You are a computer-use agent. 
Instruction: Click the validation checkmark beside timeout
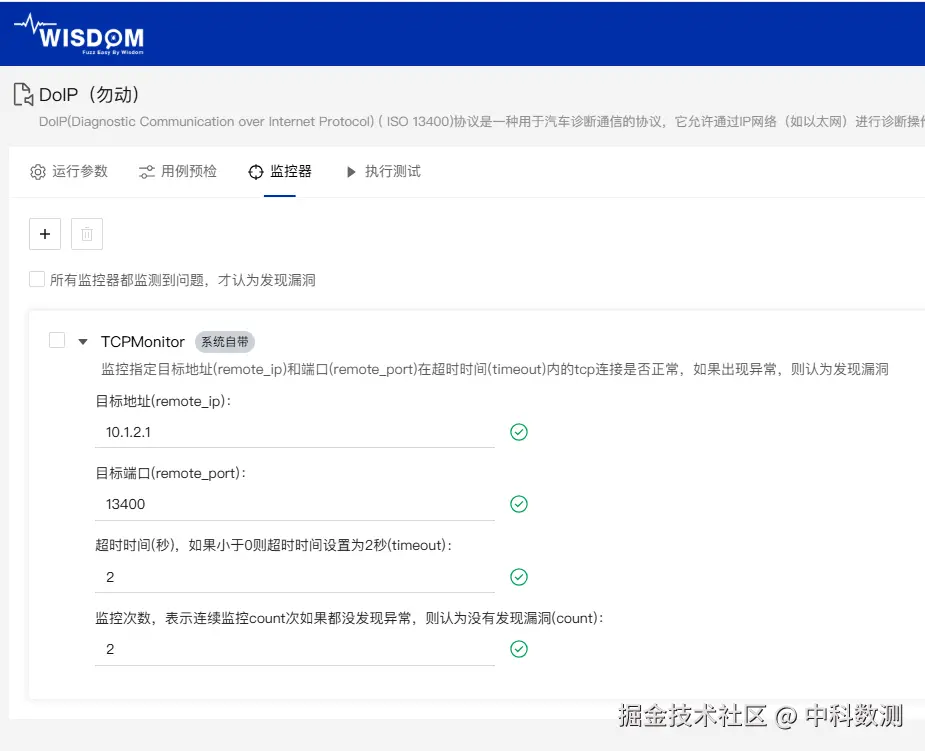pyautogui.click(x=519, y=576)
